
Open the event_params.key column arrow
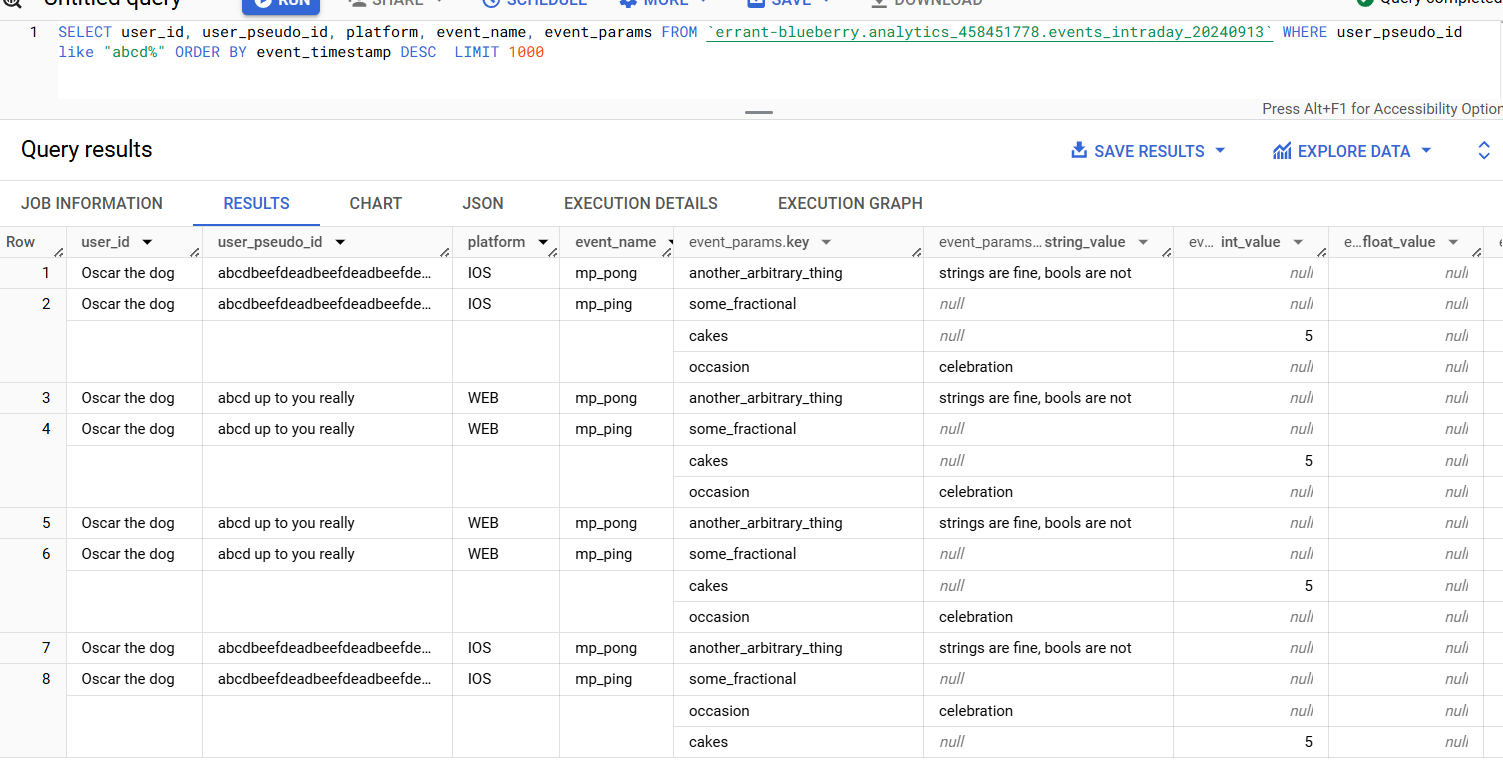(827, 242)
